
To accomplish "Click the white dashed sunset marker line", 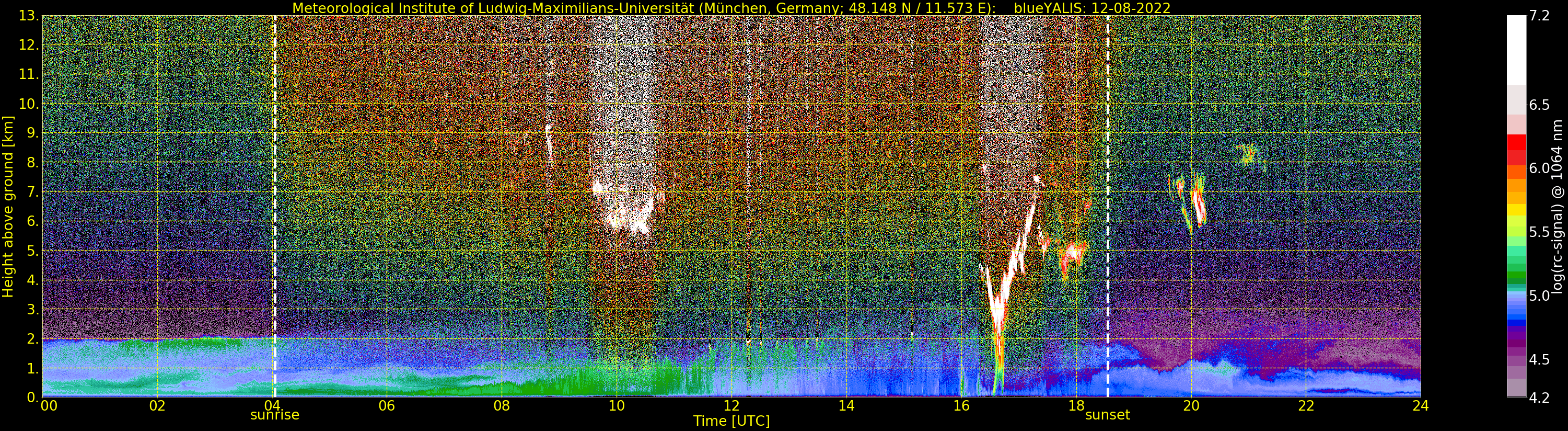I will tap(1107, 206).
